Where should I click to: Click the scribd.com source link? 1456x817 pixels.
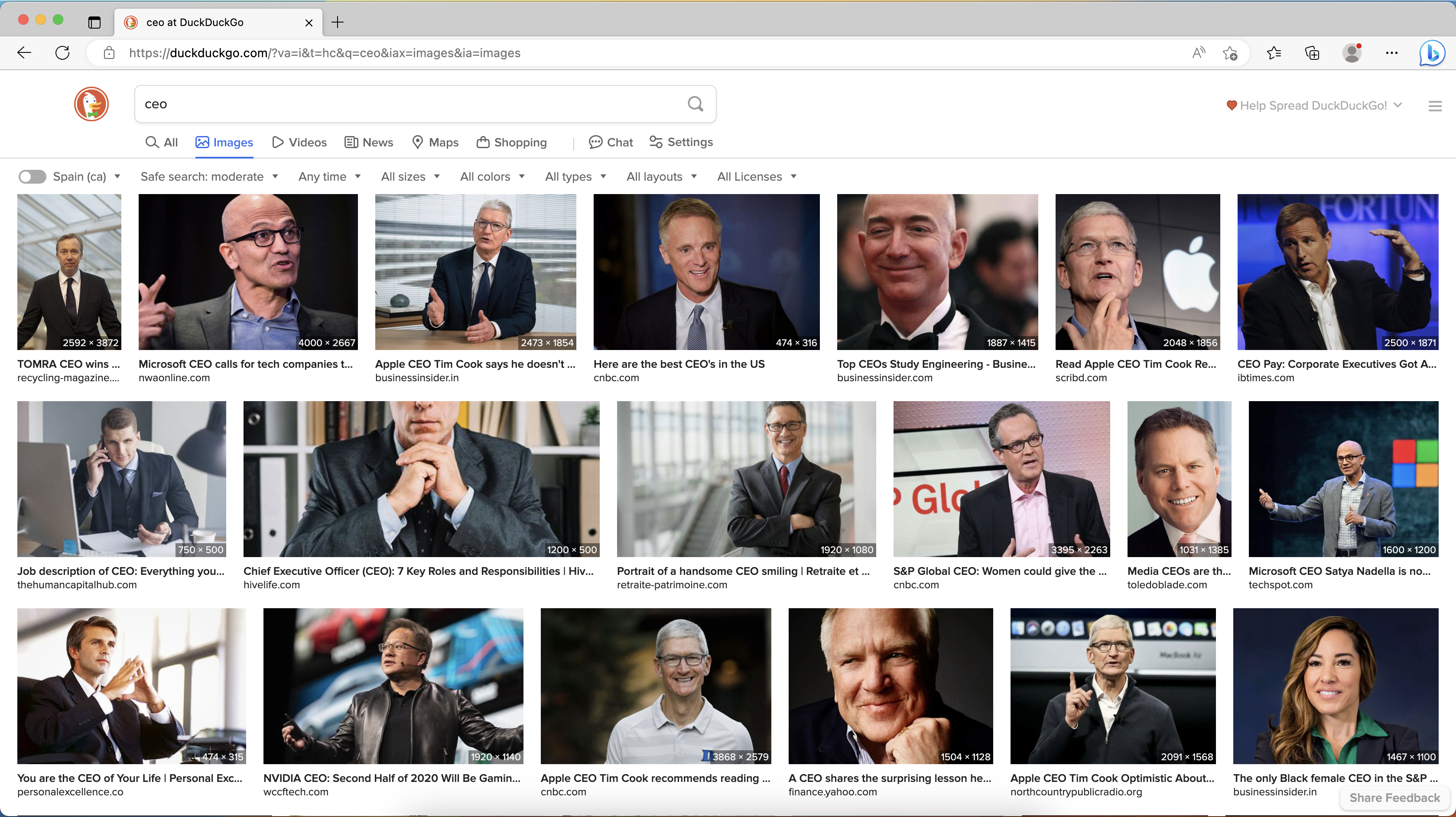pyautogui.click(x=1081, y=378)
